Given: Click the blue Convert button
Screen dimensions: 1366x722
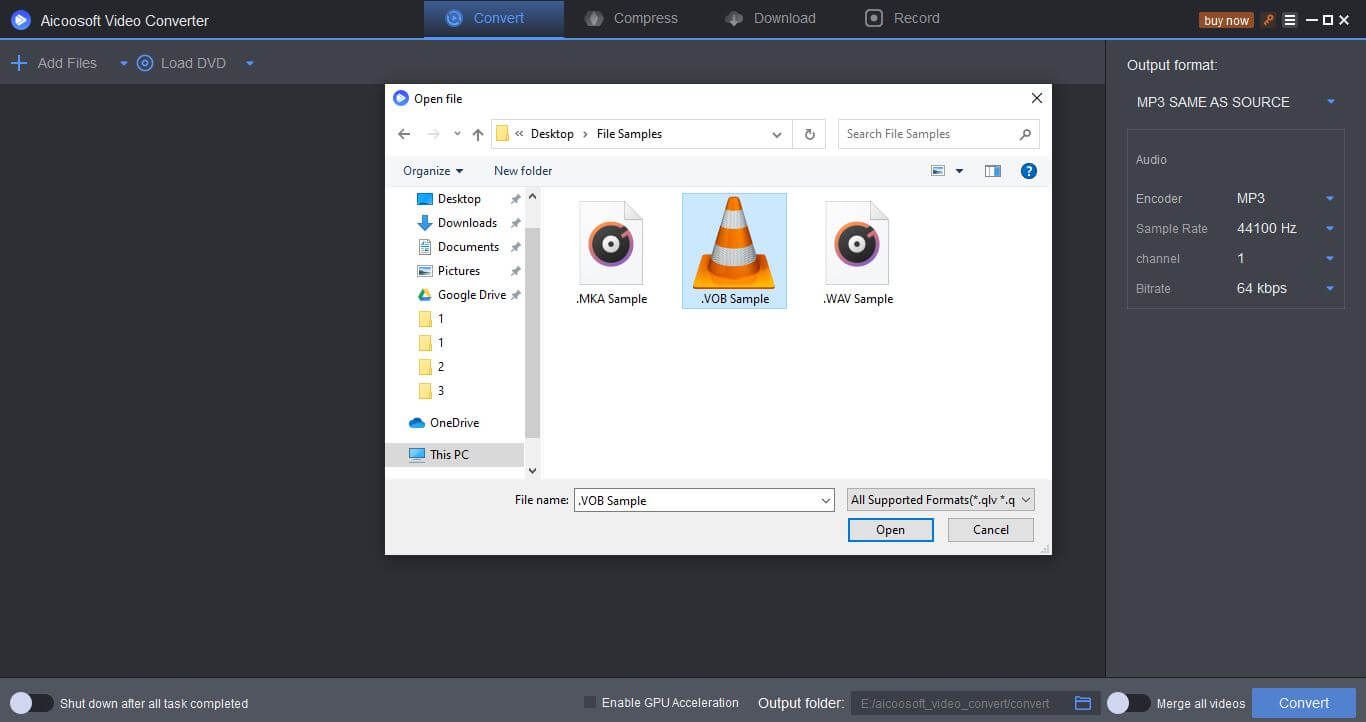Looking at the screenshot, I should tap(1304, 703).
